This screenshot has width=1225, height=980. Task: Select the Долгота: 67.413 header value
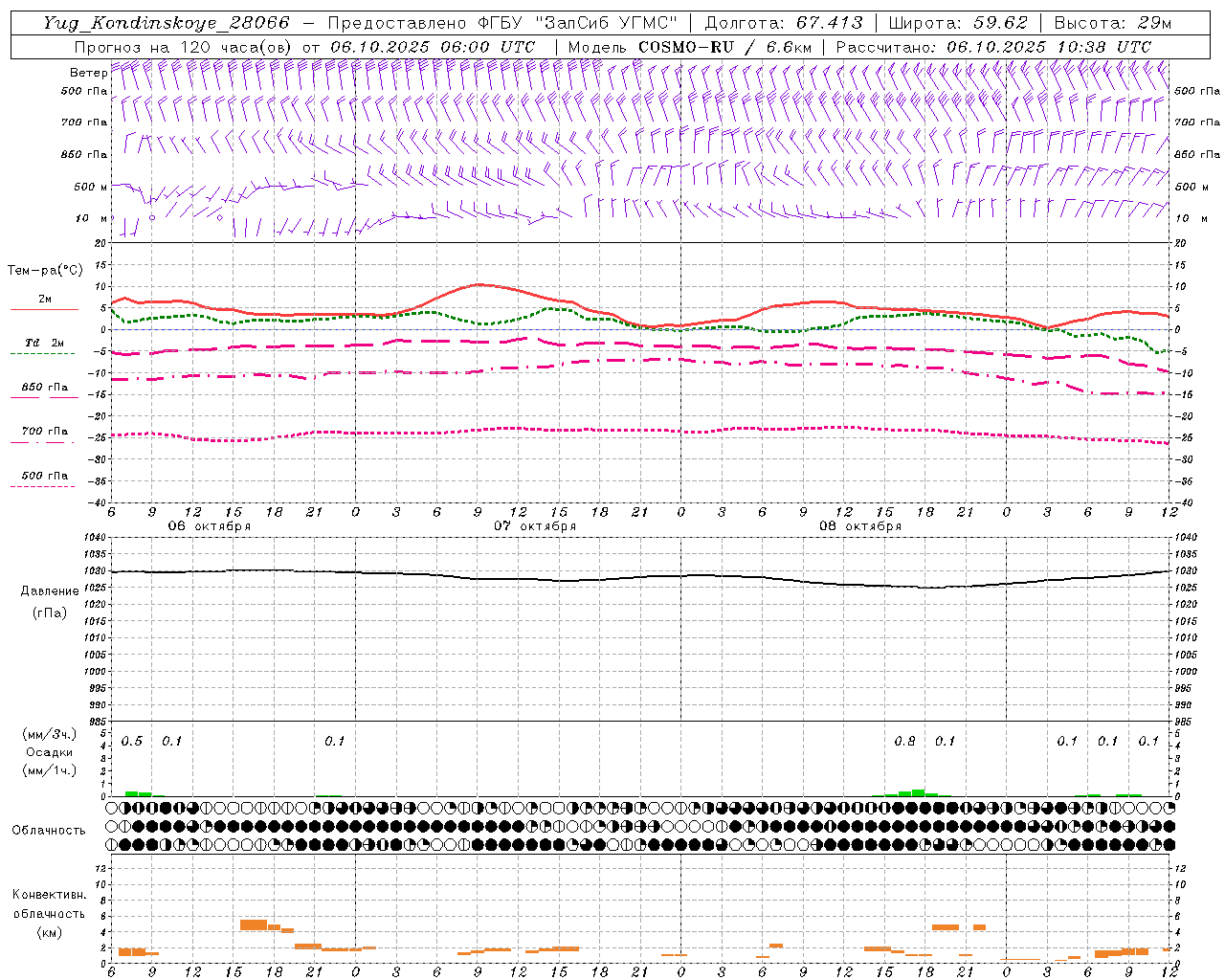click(x=784, y=23)
